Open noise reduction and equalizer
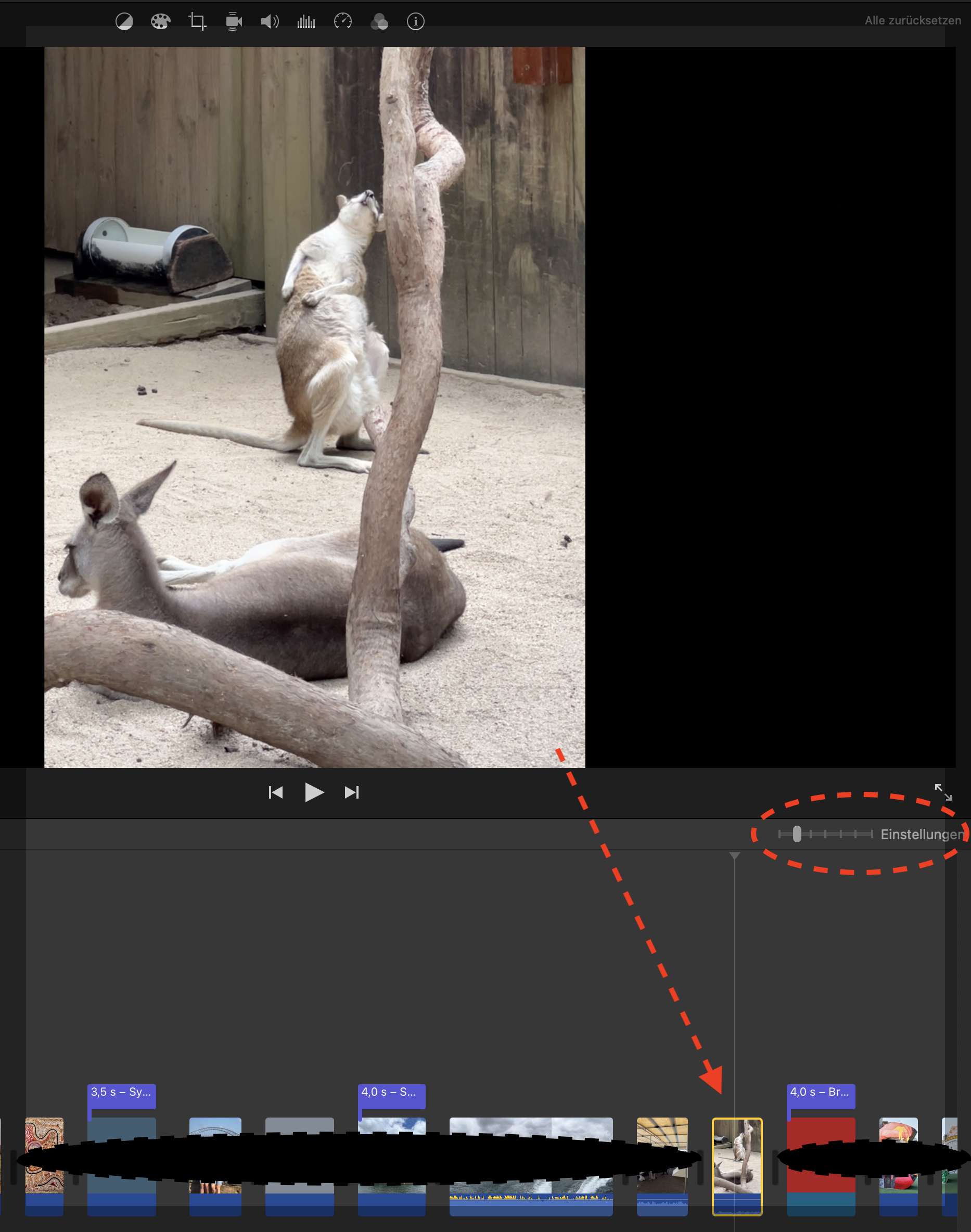This screenshot has width=971, height=1232. [306, 22]
